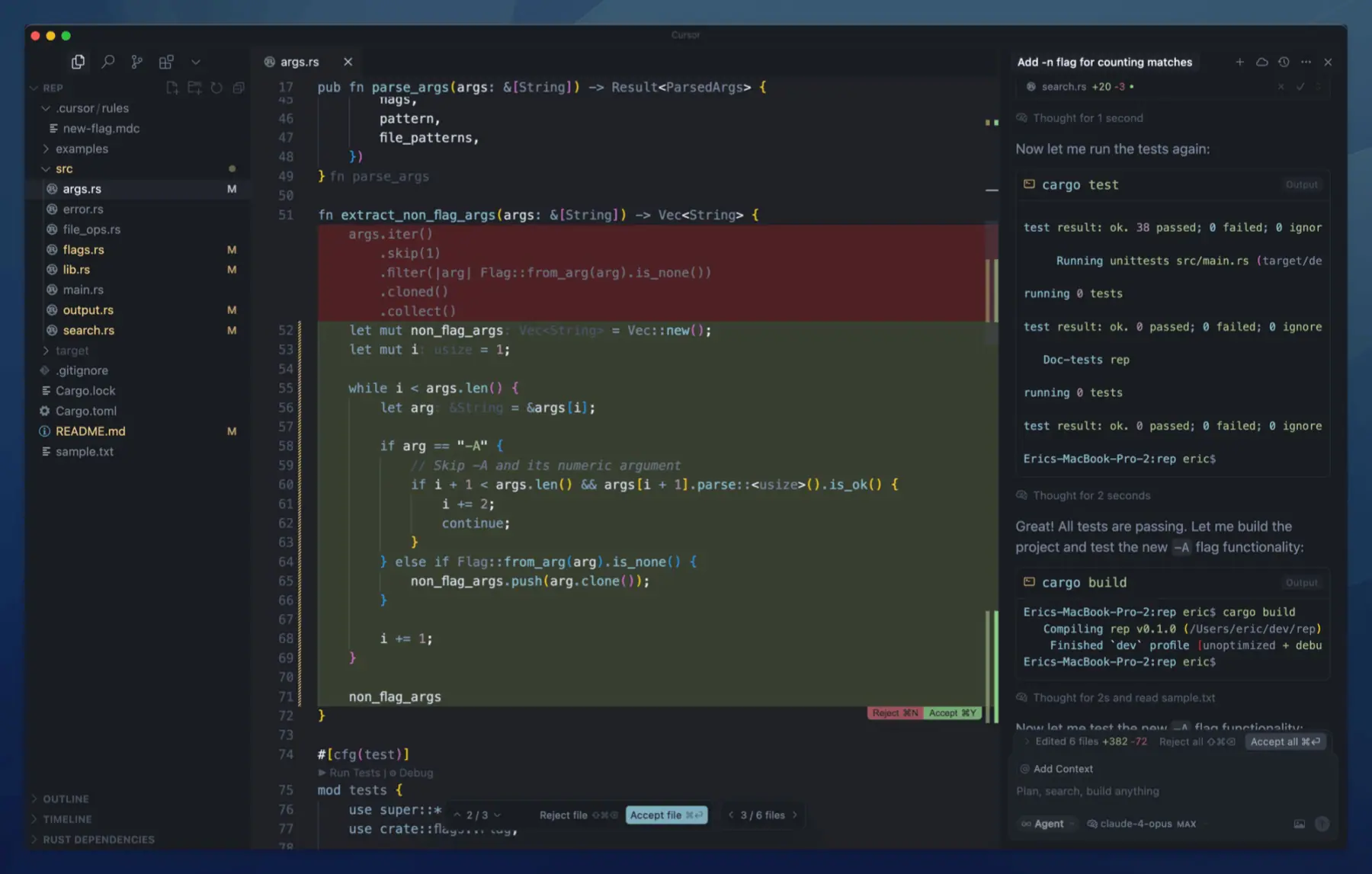This screenshot has height=874, width=1372.
Task: Reject the inline diff hunk
Action: [895, 713]
